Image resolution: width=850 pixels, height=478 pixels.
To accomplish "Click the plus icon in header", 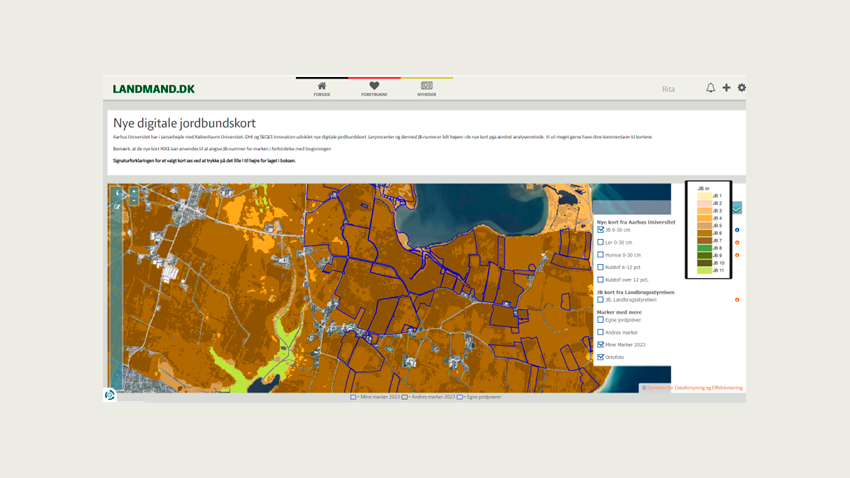I will coord(726,88).
